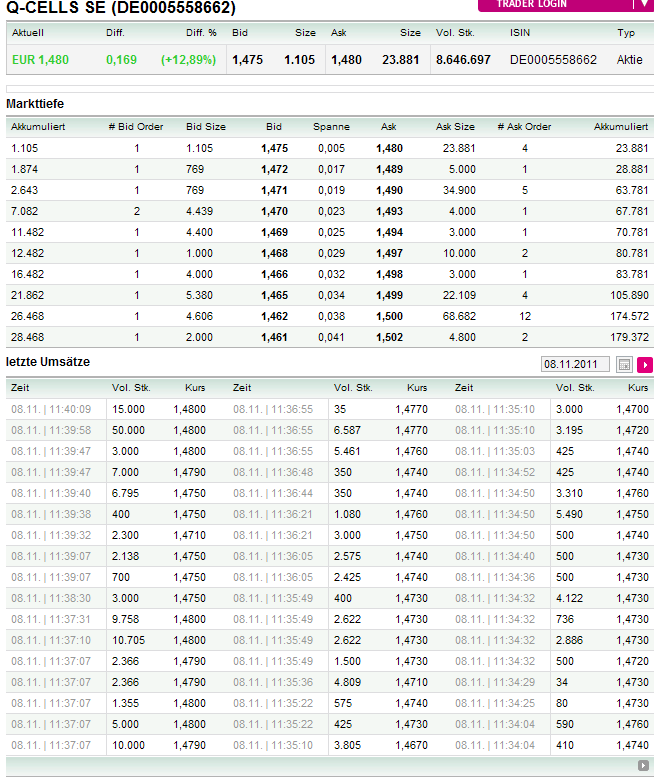The width and height of the screenshot is (663, 778).
Task: Click the first Zeit column header
Action: (x=19, y=387)
